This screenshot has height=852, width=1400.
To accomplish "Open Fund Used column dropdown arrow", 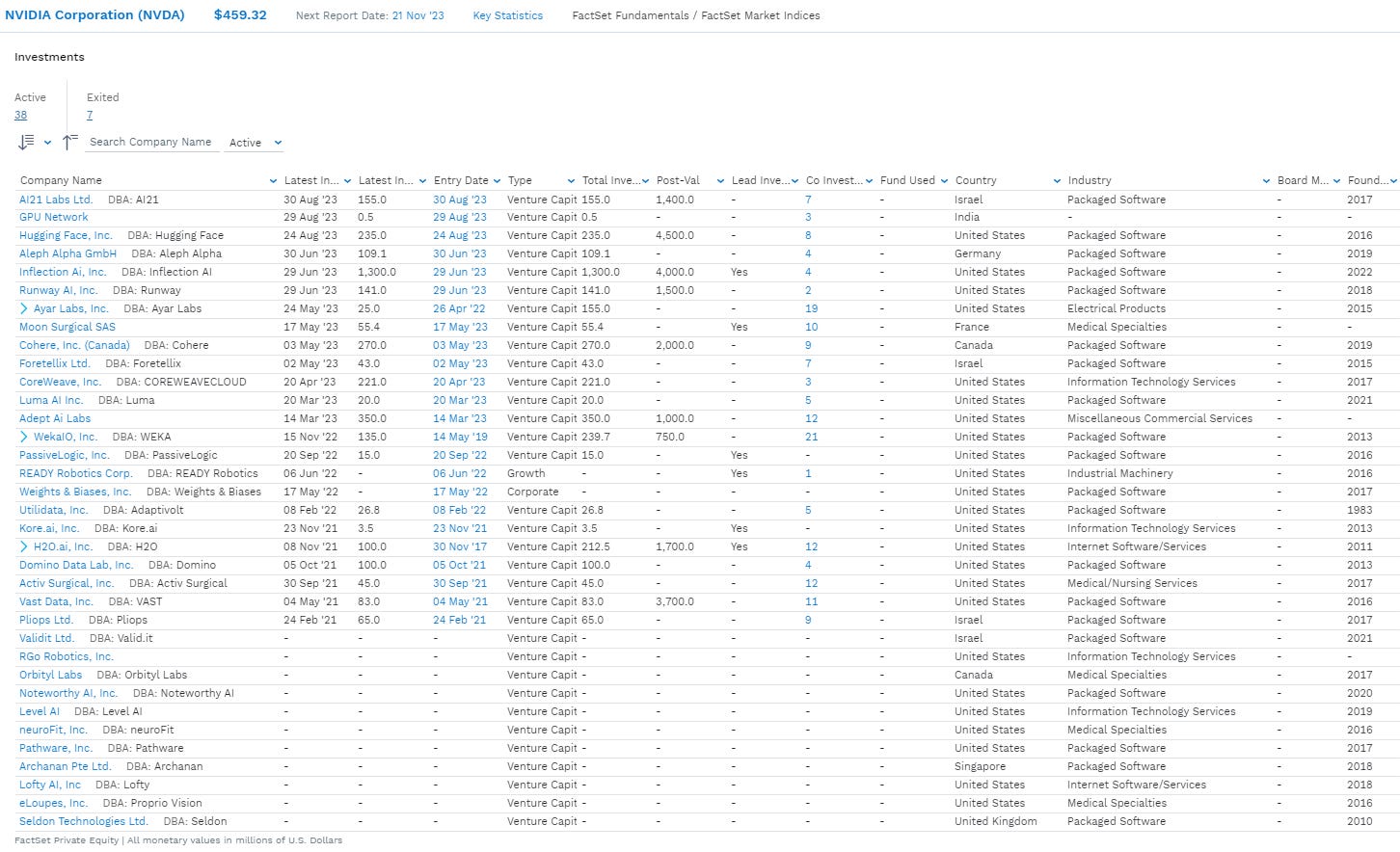I will 944,181.
